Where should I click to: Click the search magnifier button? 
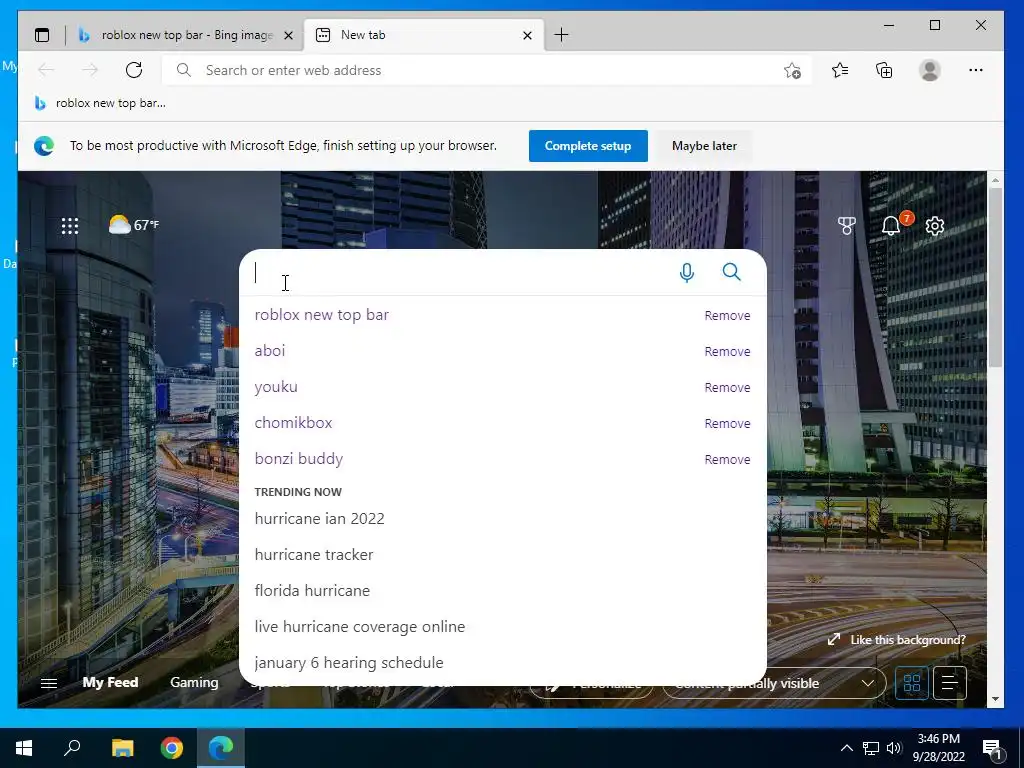point(731,272)
